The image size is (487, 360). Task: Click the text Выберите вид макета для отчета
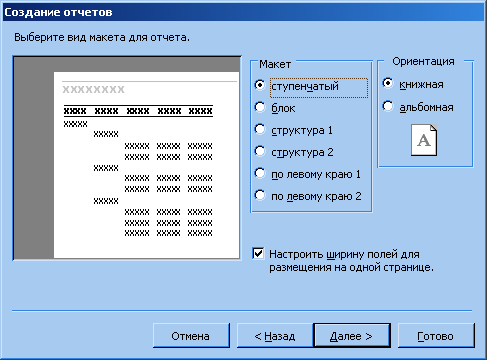tap(102, 37)
